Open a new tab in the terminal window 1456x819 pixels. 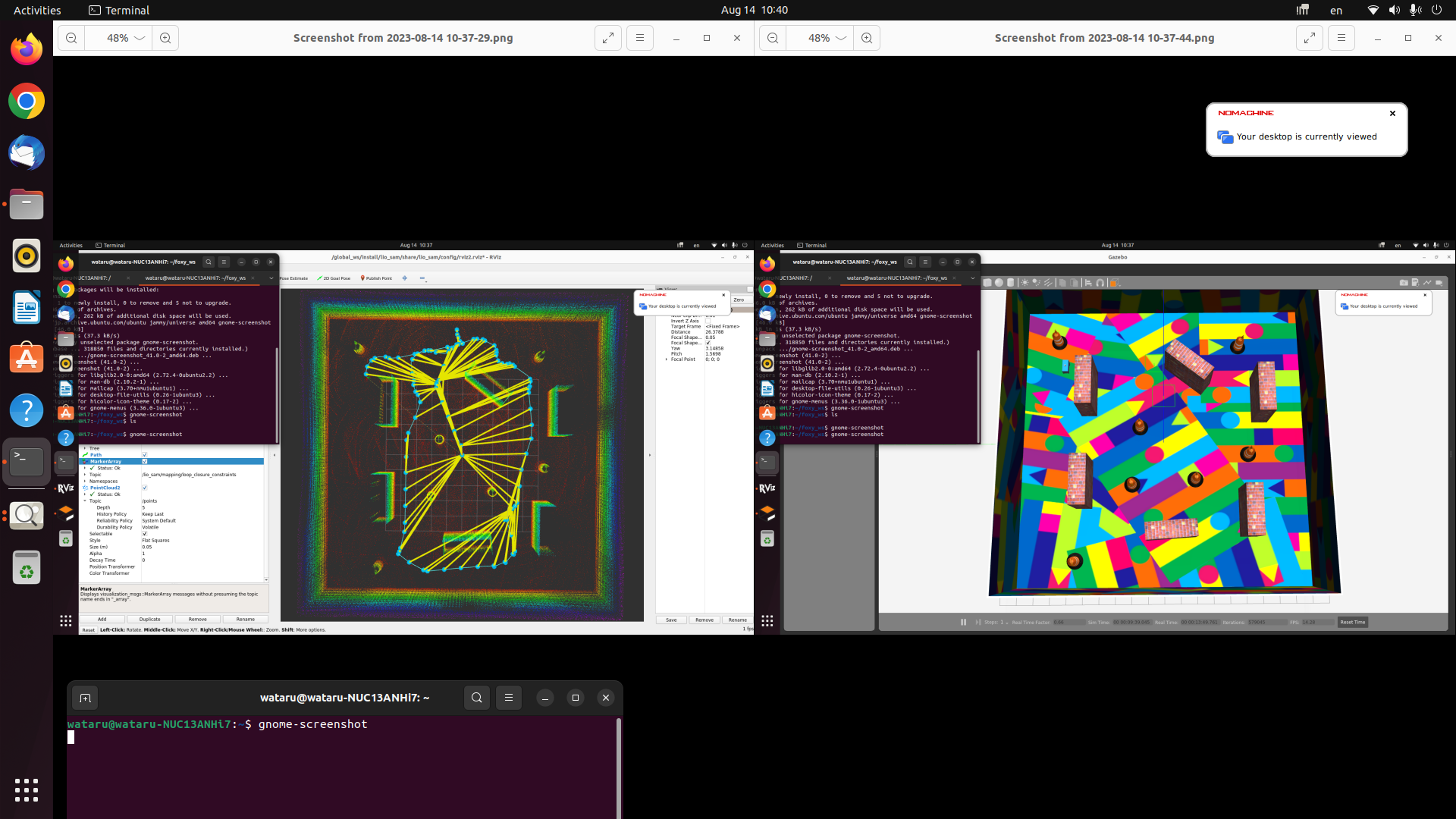85,698
